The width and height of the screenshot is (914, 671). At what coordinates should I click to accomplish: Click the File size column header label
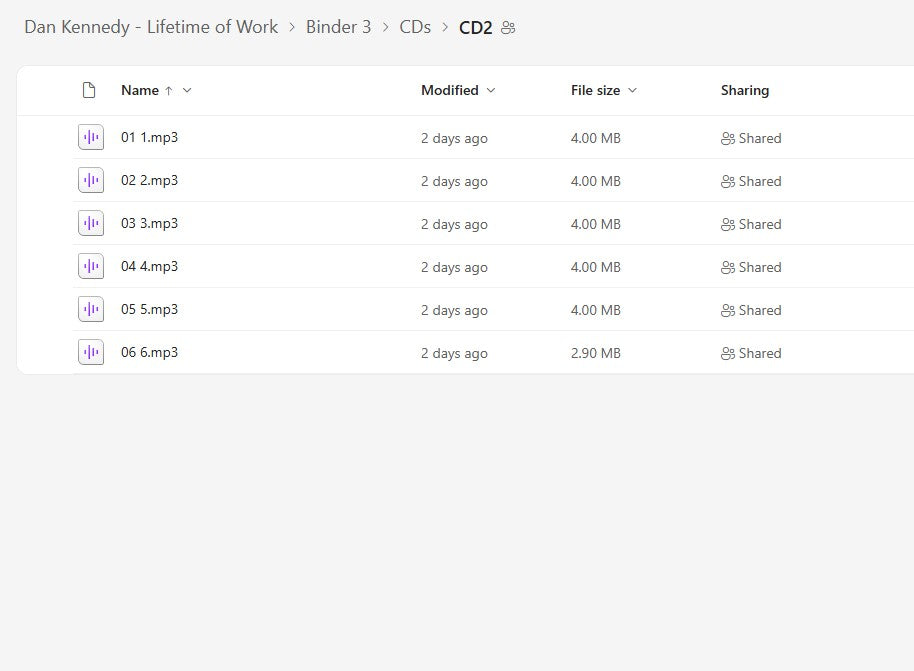pos(595,90)
